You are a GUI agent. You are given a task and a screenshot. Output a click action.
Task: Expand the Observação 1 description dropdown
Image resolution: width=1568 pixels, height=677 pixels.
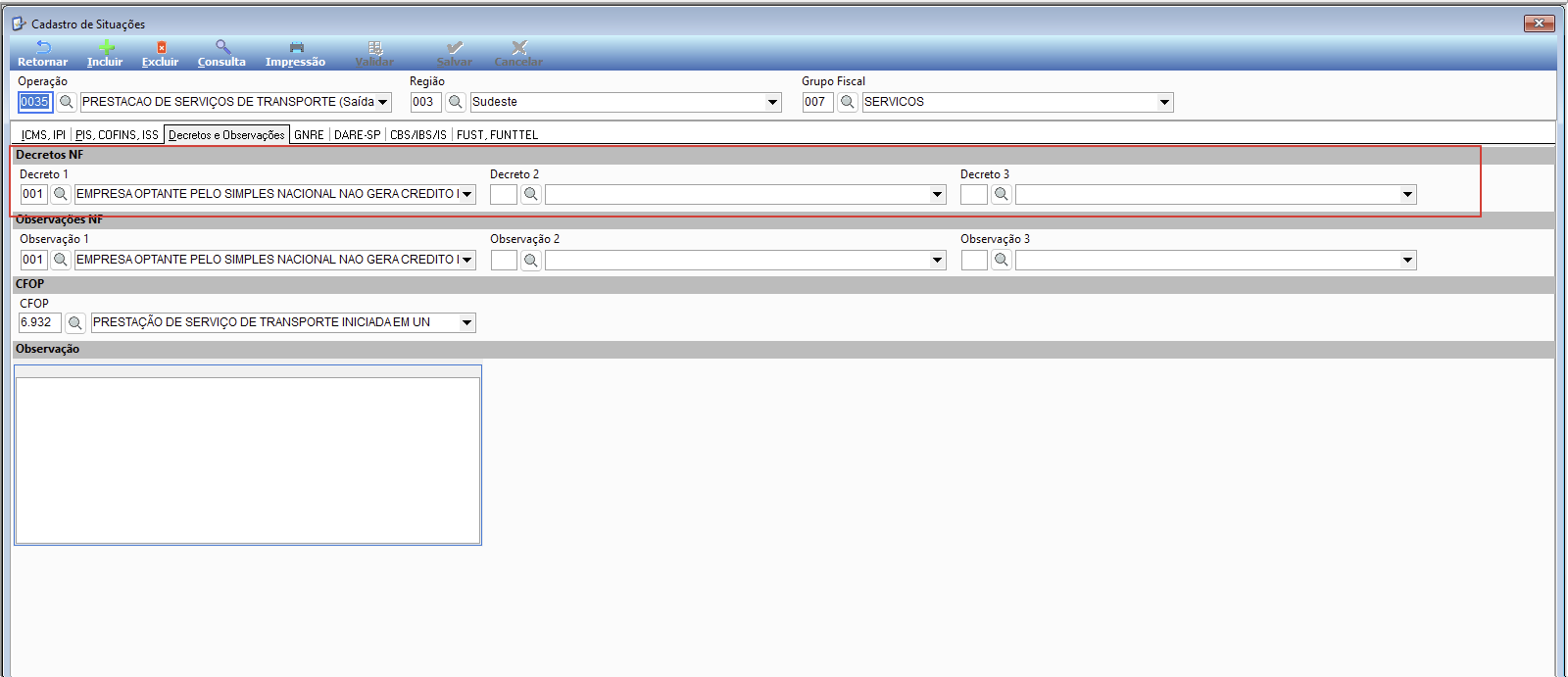point(467,260)
